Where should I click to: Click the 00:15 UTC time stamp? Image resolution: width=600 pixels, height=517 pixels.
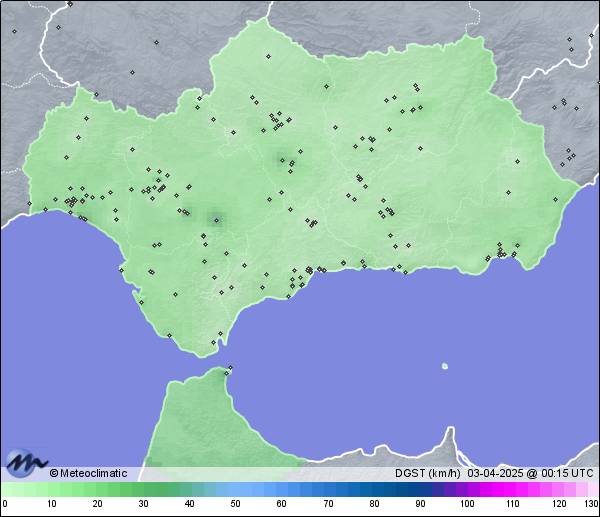coord(567,473)
